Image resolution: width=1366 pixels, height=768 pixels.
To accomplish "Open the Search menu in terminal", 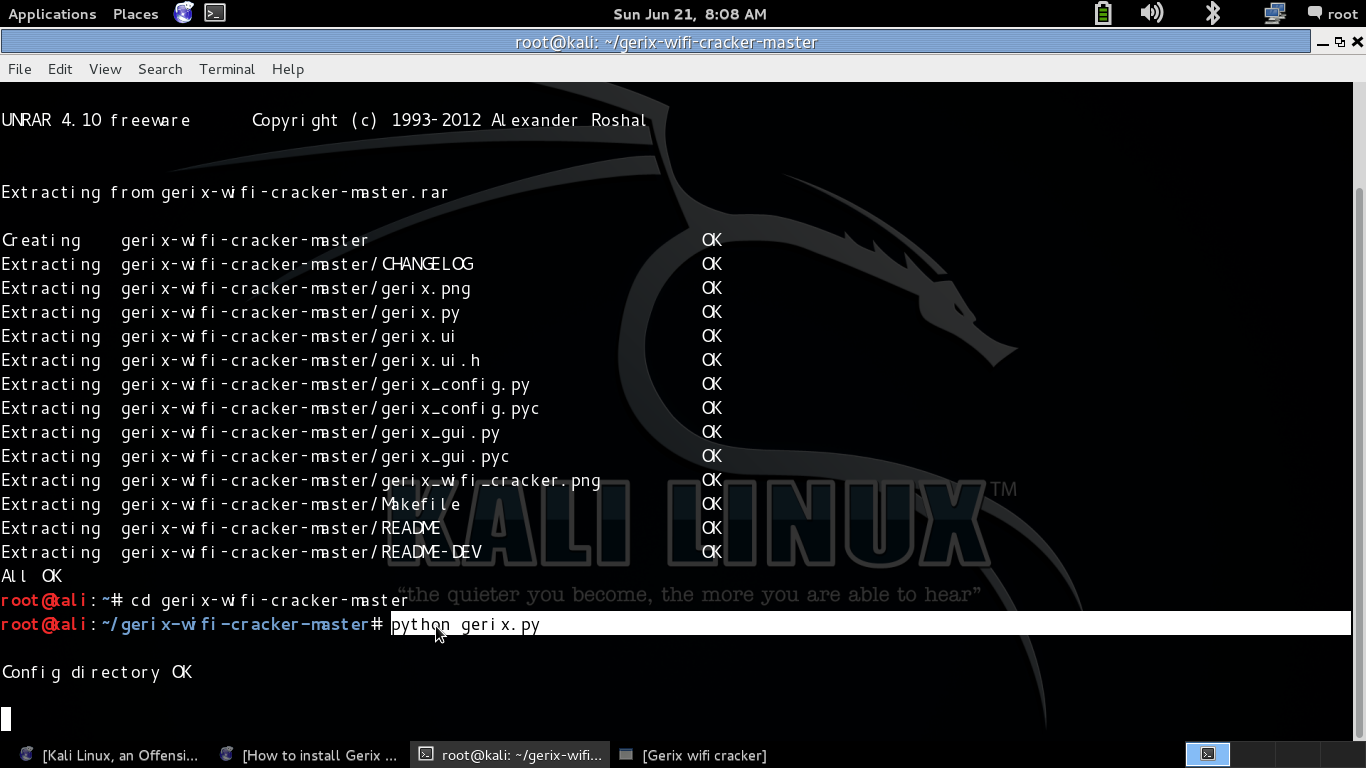I will 160,69.
